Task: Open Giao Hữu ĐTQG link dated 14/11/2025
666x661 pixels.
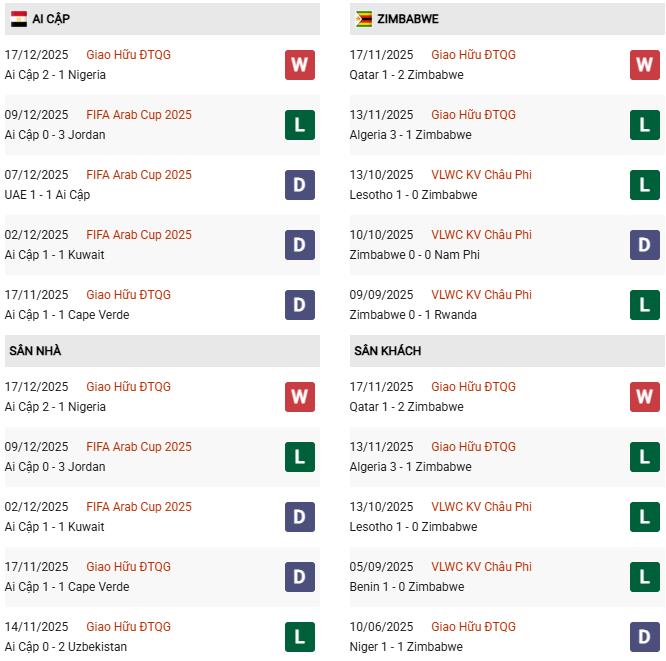Action: pyautogui.click(x=128, y=627)
